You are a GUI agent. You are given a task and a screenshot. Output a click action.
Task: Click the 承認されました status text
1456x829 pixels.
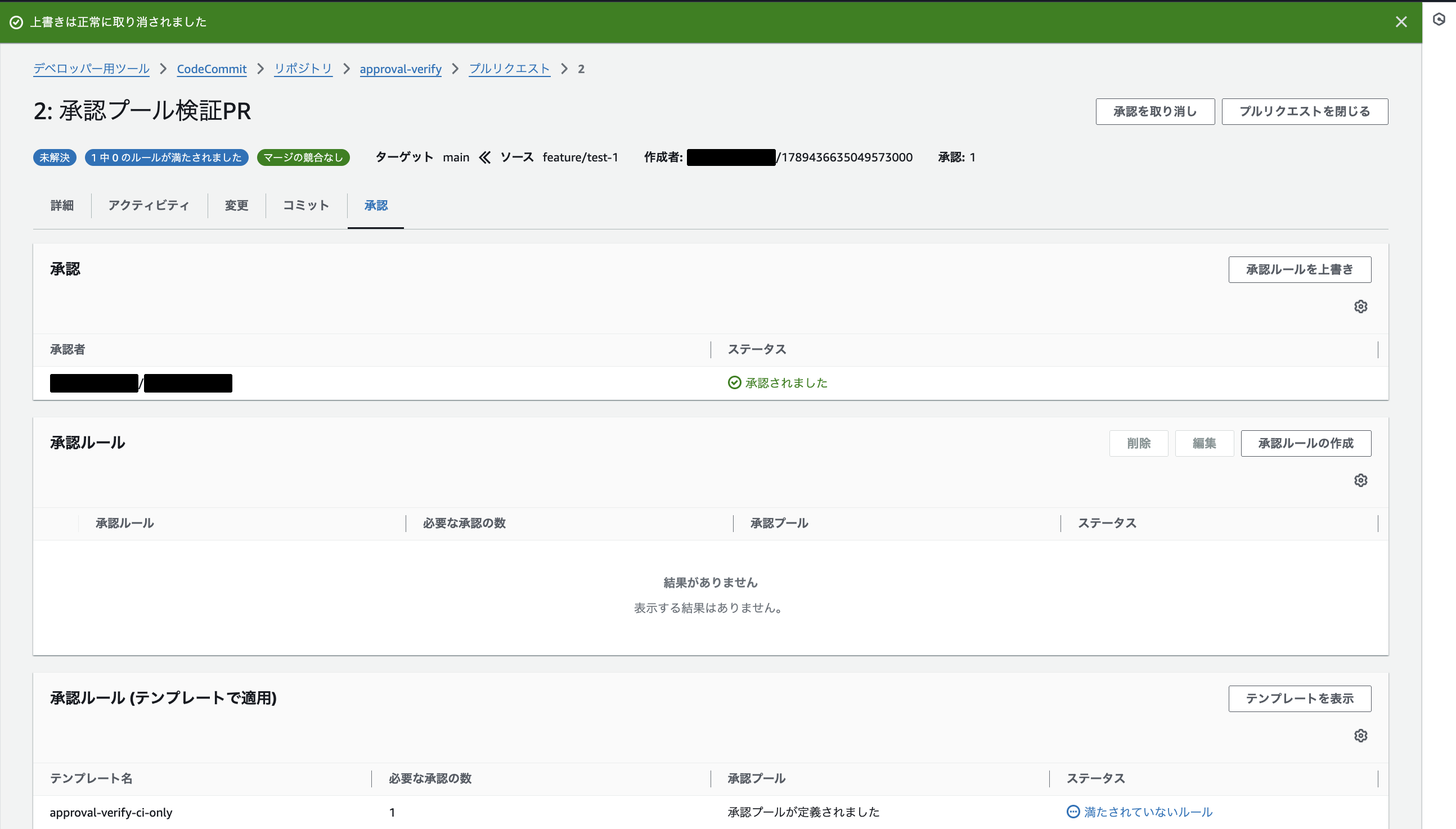click(786, 382)
